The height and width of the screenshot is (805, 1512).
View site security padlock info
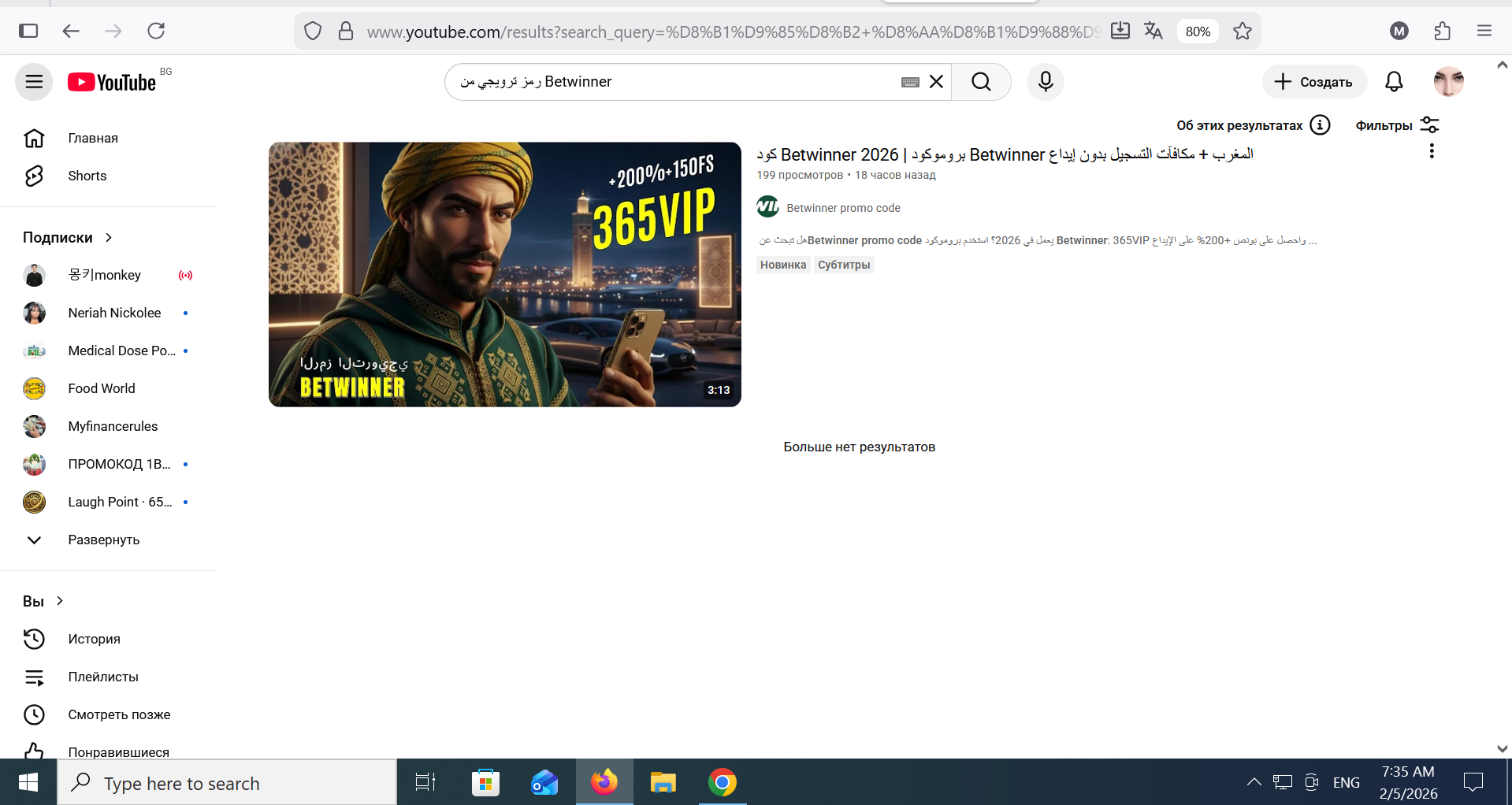point(345,31)
